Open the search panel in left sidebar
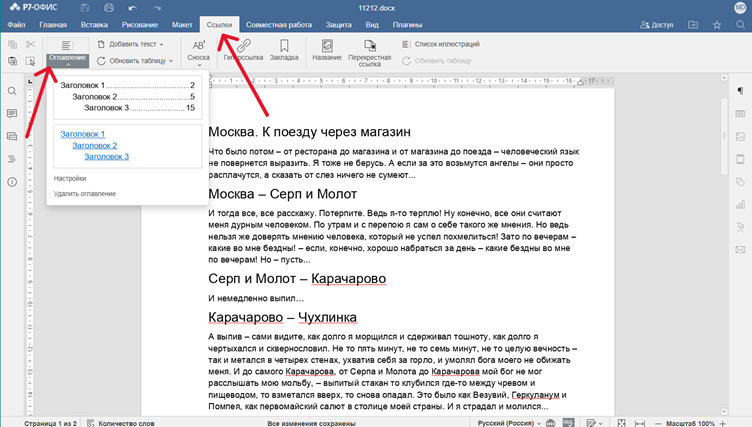 coord(12,91)
